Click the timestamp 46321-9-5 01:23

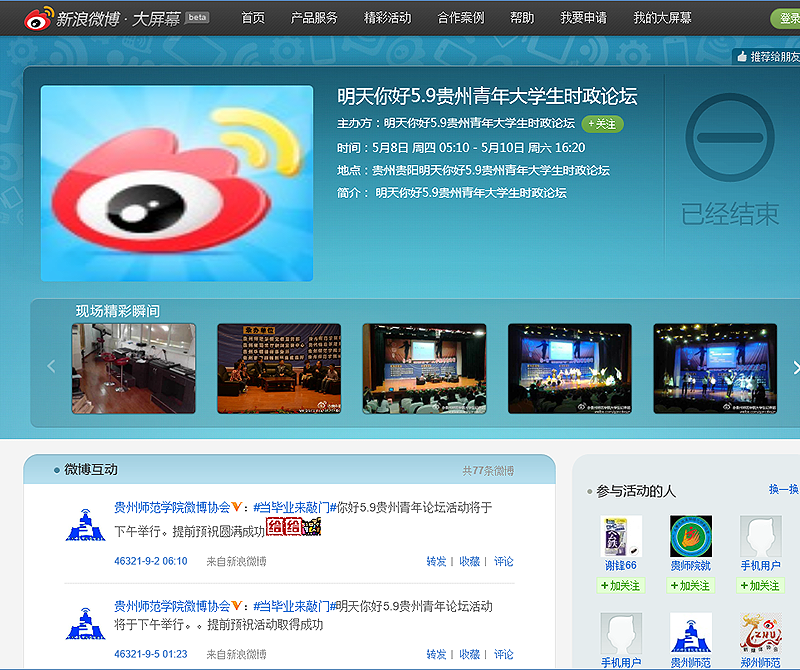[x=151, y=654]
